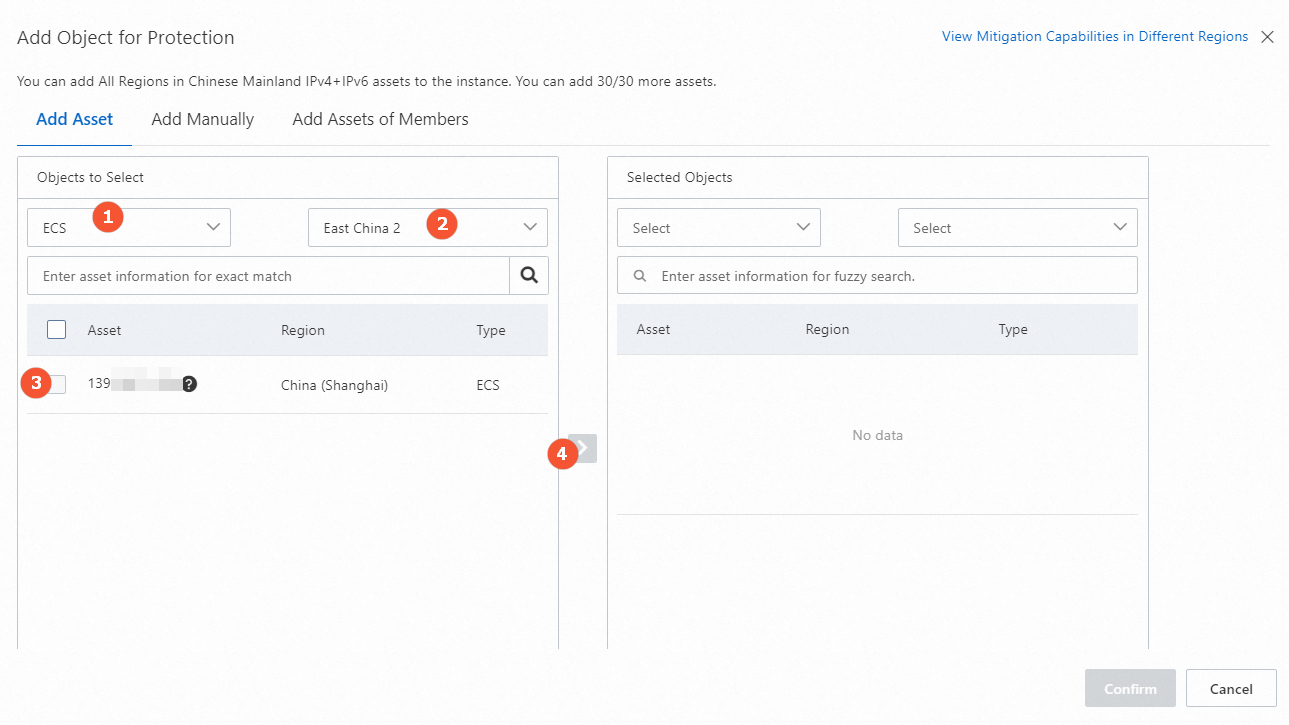The height and width of the screenshot is (725, 1289).
Task: Tick the select-all checkbox in the Asset header
Action: 57,330
